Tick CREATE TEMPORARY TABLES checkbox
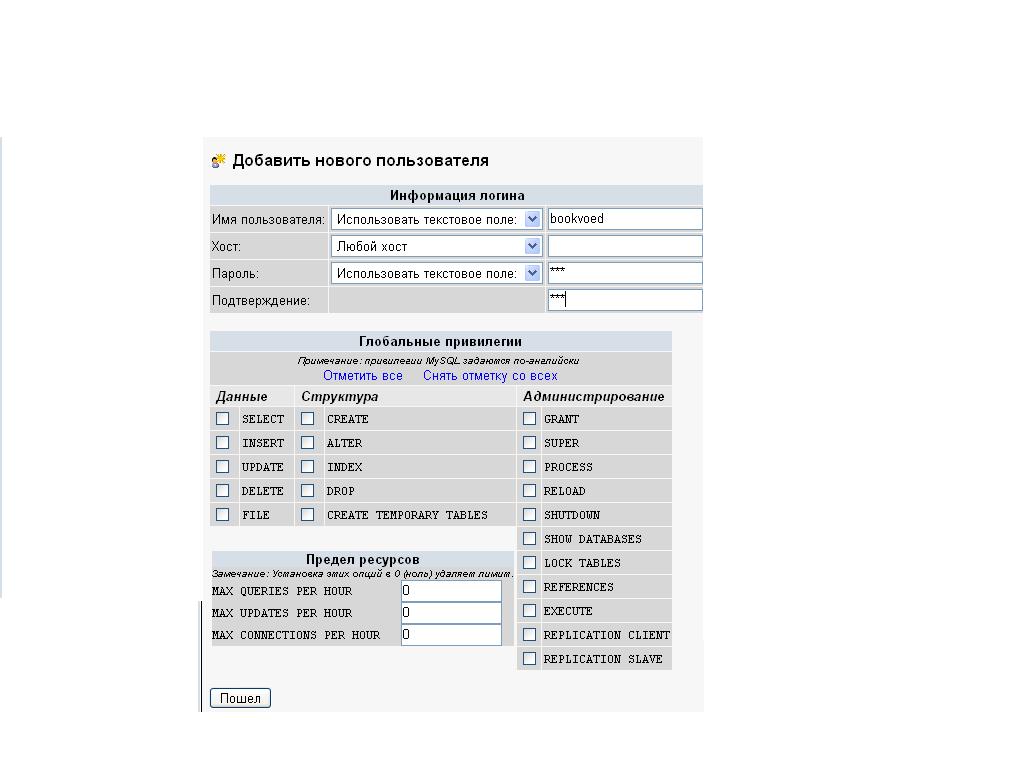 tap(308, 515)
